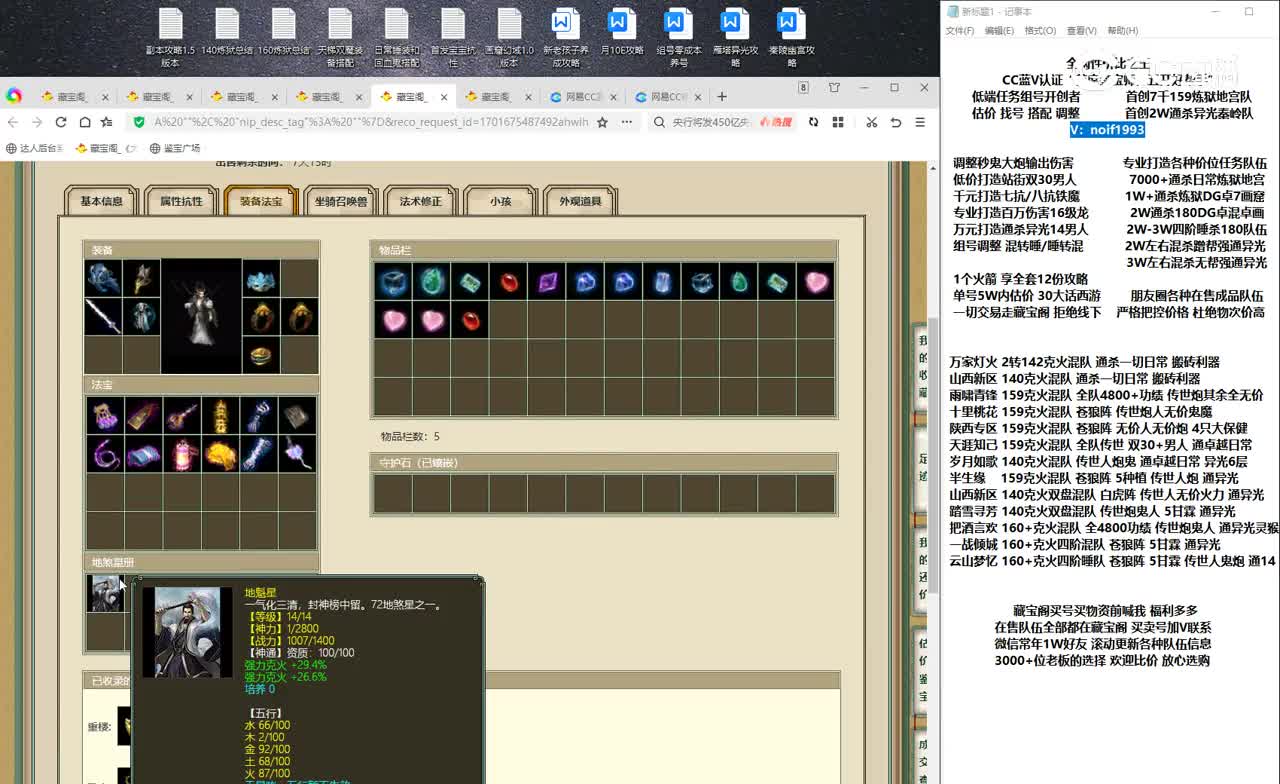This screenshot has width=1280, height=784.
Task: Click the browser undo arrow icon
Action: coord(896,122)
